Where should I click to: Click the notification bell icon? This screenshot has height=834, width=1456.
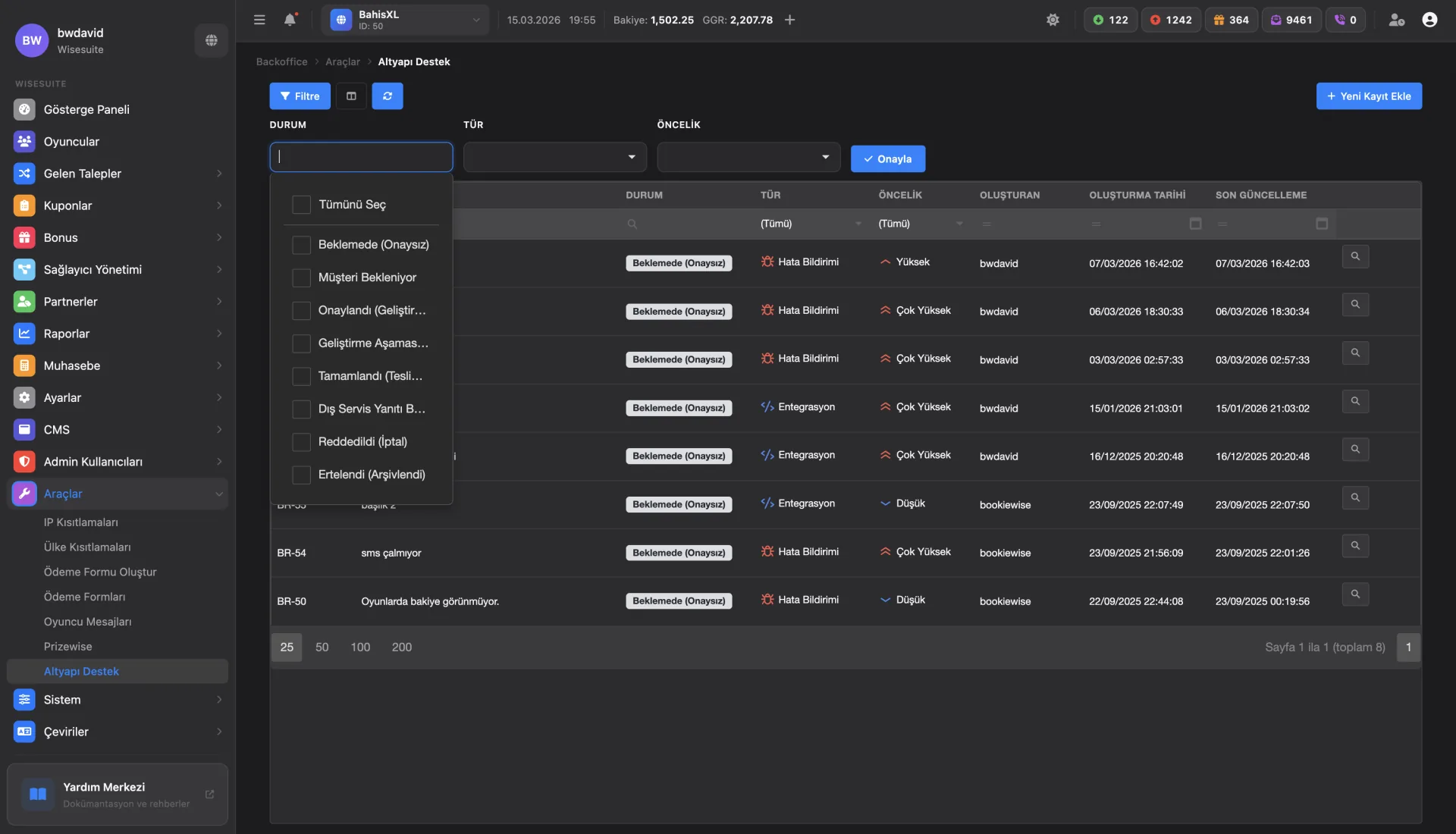click(290, 20)
